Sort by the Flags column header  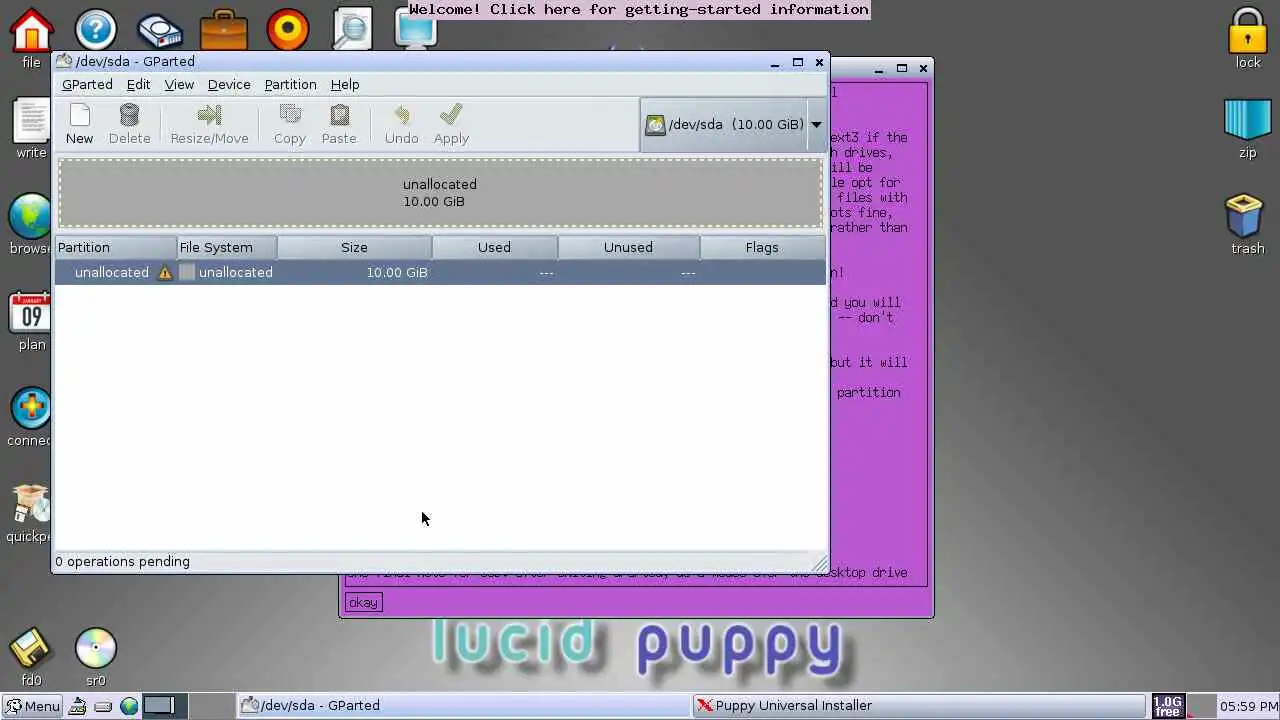click(762, 247)
